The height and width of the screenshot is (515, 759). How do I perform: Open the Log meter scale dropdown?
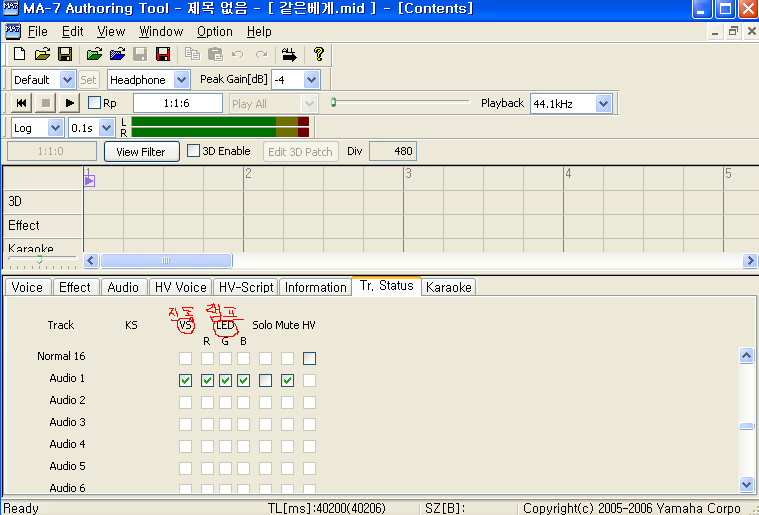click(55, 128)
